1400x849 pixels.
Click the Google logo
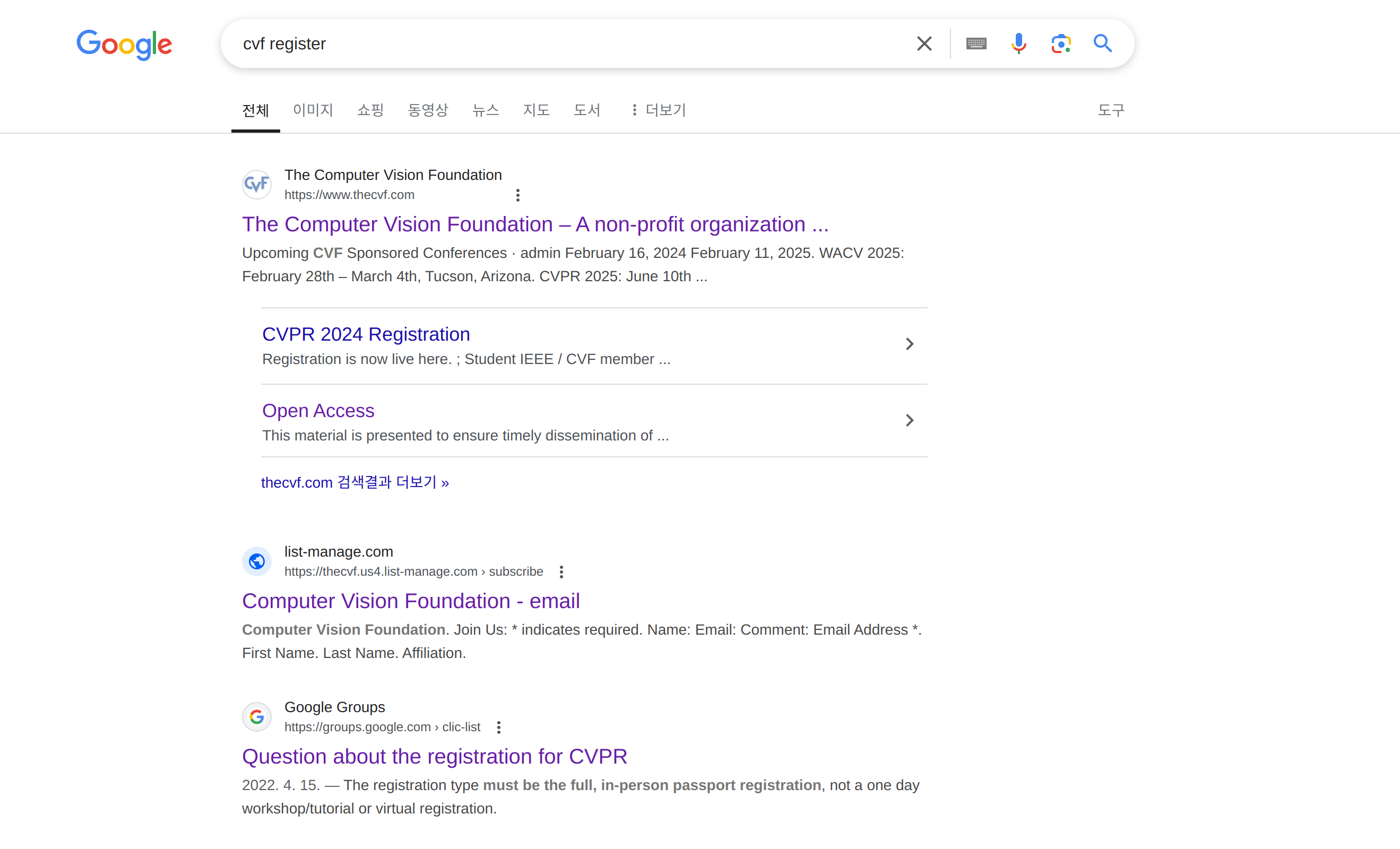point(124,45)
